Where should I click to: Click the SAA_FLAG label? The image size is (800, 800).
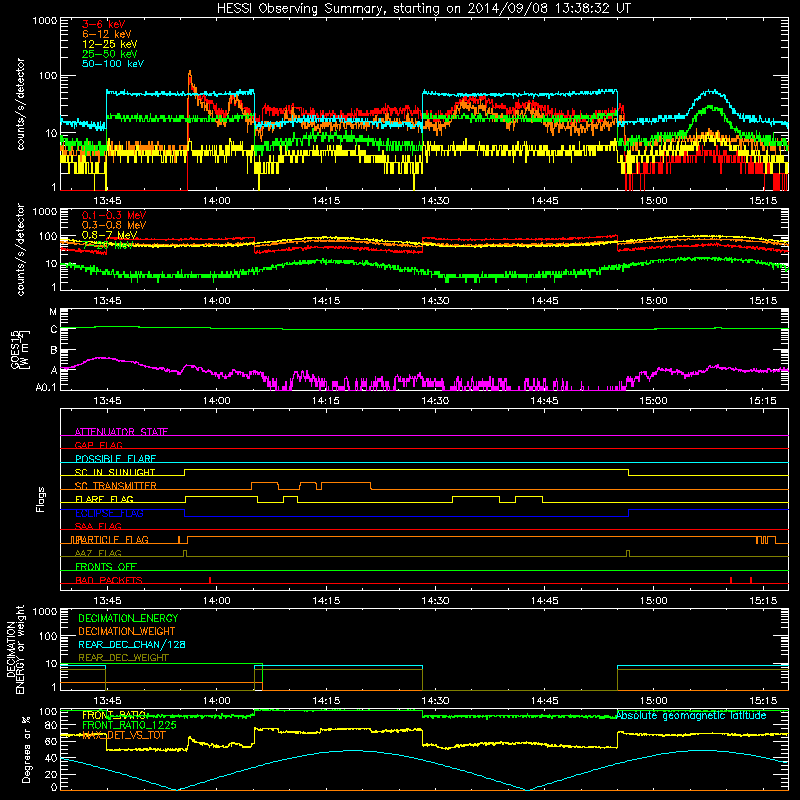(x=98, y=526)
